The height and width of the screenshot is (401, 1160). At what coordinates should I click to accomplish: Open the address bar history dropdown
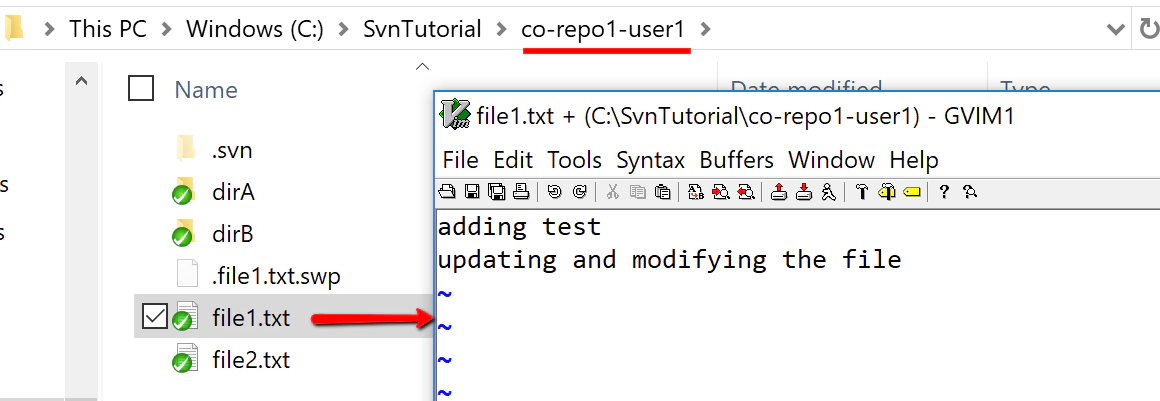[1116, 30]
